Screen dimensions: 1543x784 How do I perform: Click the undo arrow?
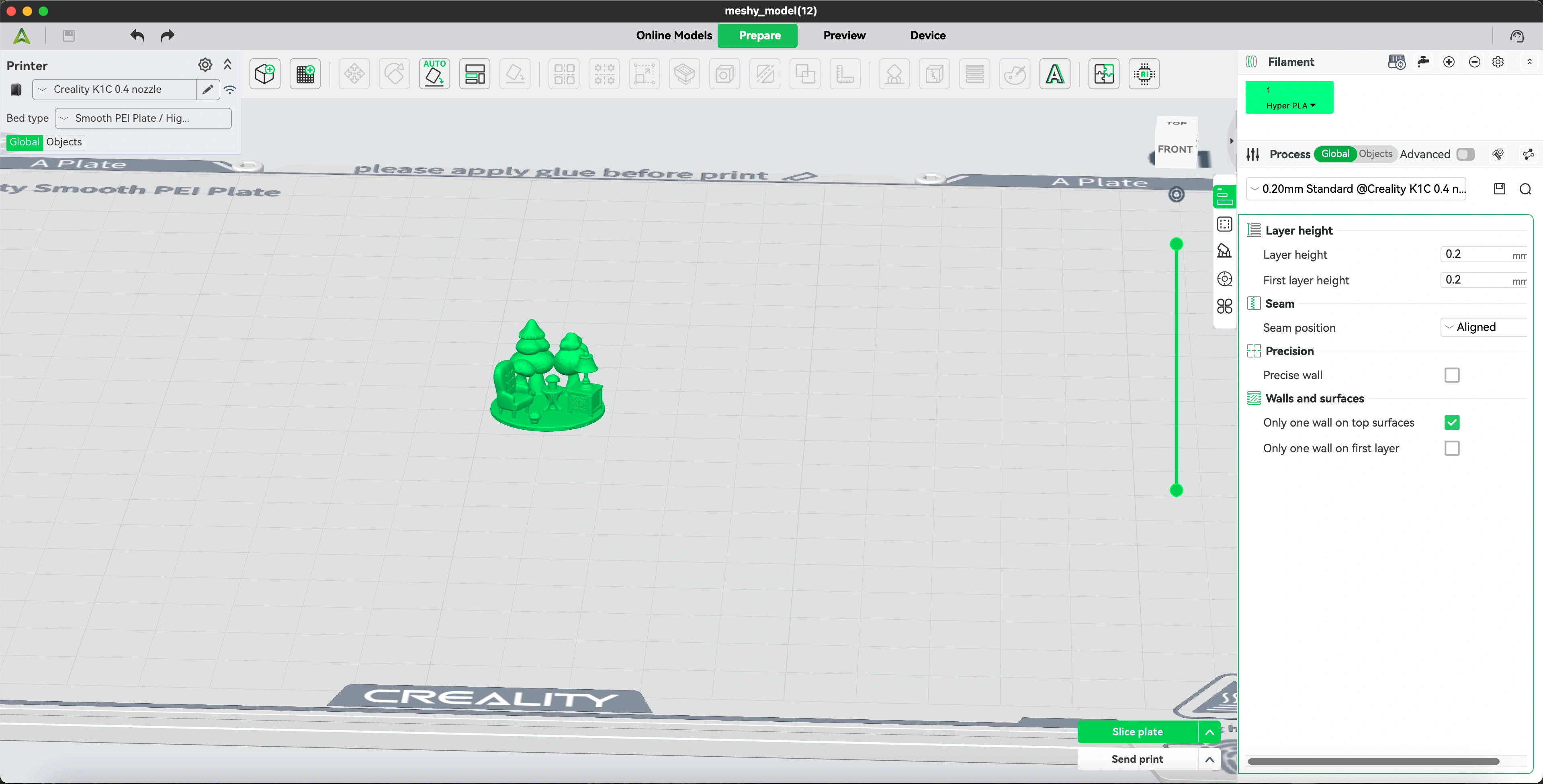(x=137, y=35)
